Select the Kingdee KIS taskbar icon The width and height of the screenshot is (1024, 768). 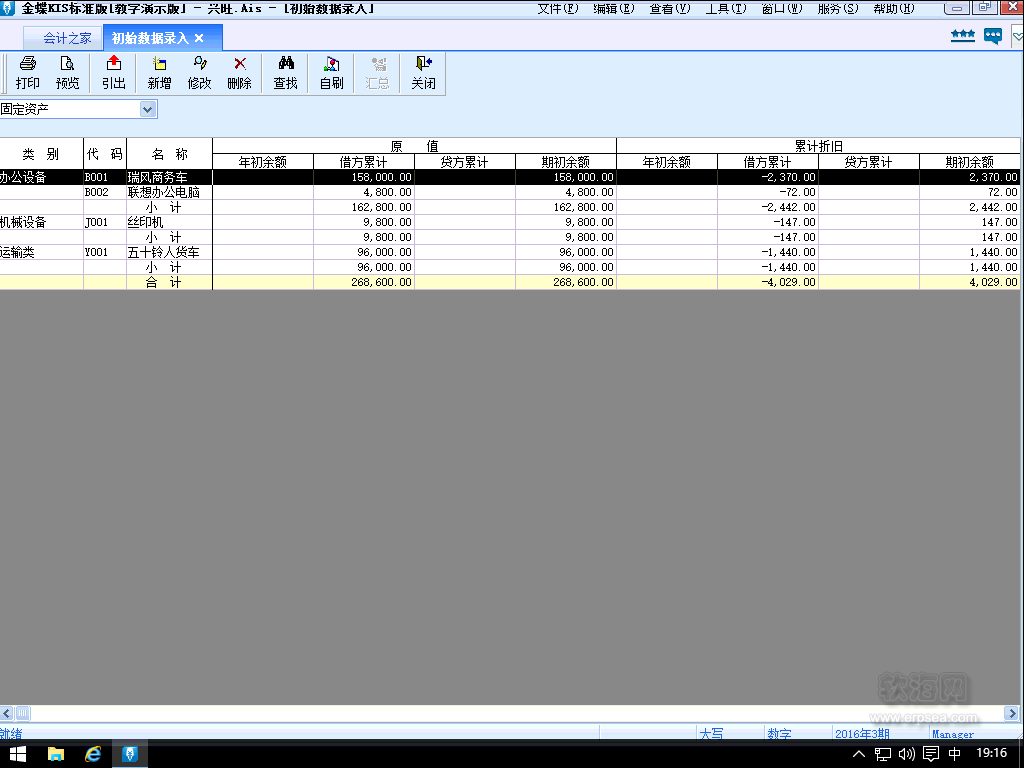click(x=130, y=754)
